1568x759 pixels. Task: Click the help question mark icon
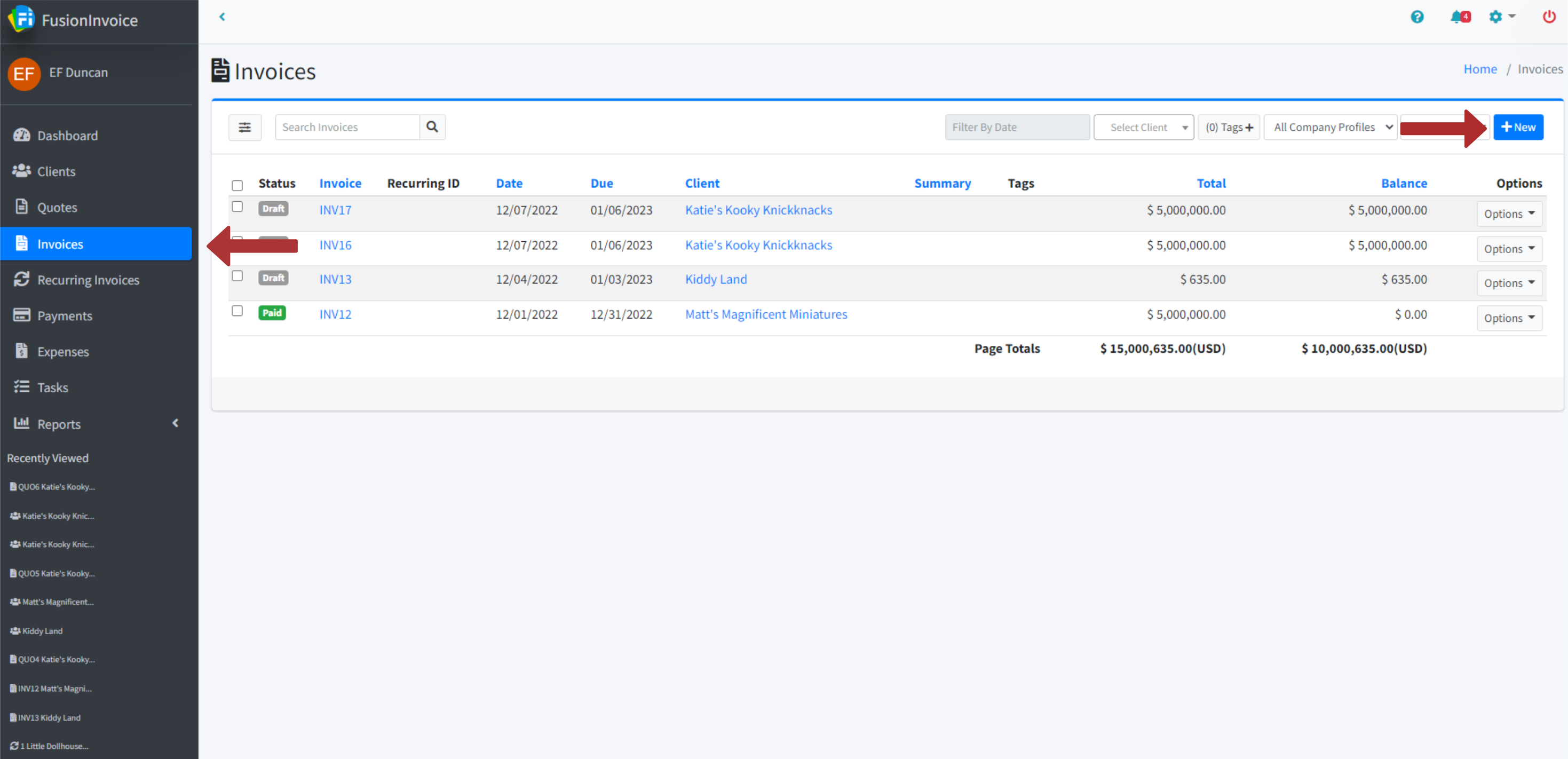coord(1416,17)
